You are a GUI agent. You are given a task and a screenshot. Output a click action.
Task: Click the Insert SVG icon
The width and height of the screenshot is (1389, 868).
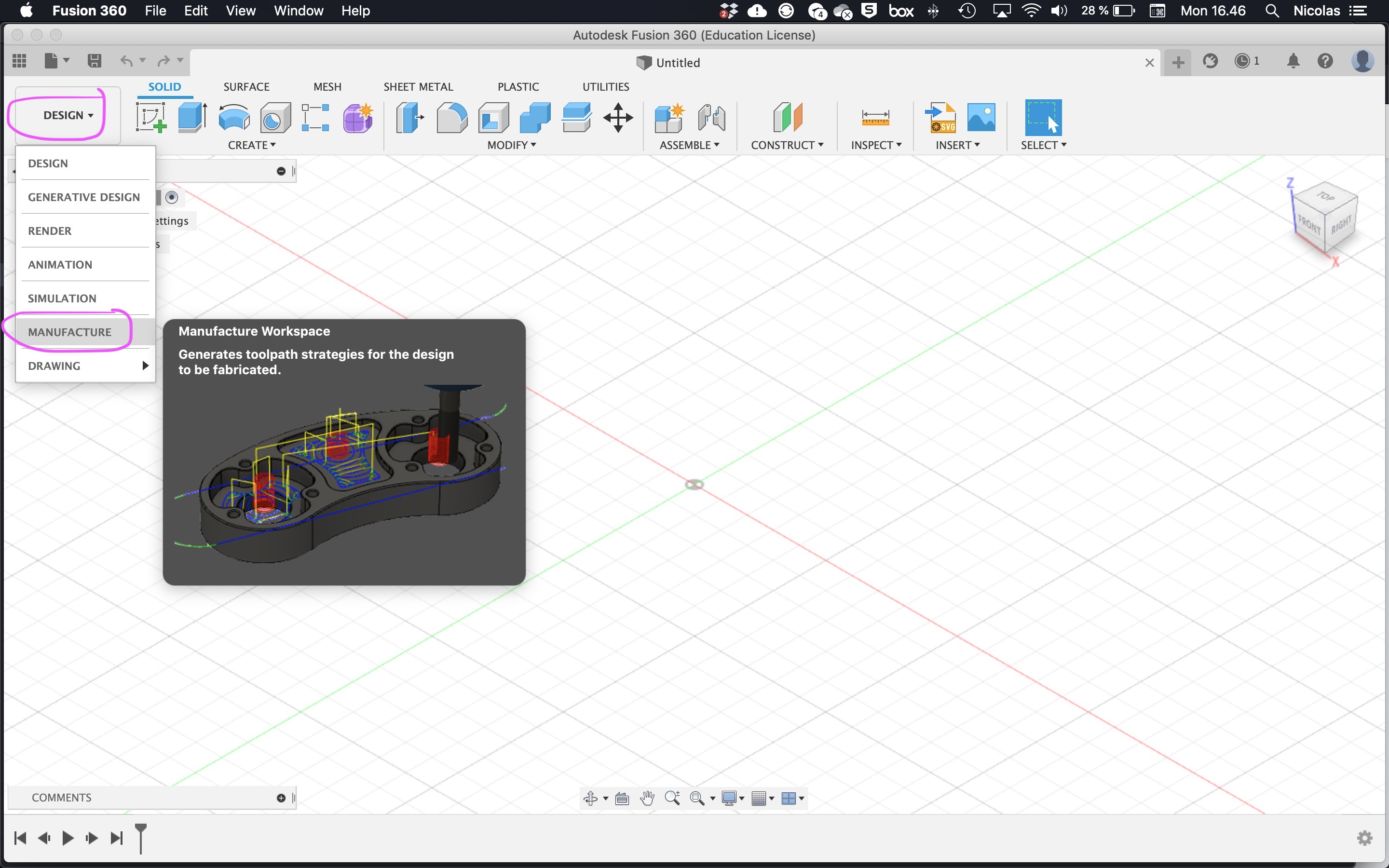coord(940,118)
